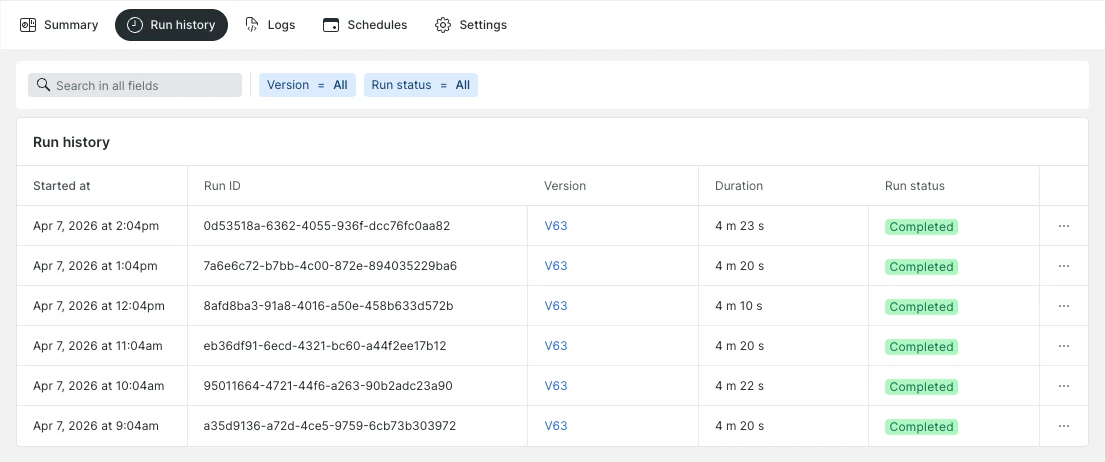Open the Version filter dropdown
Image resolution: width=1105 pixels, height=462 pixels.
click(307, 85)
